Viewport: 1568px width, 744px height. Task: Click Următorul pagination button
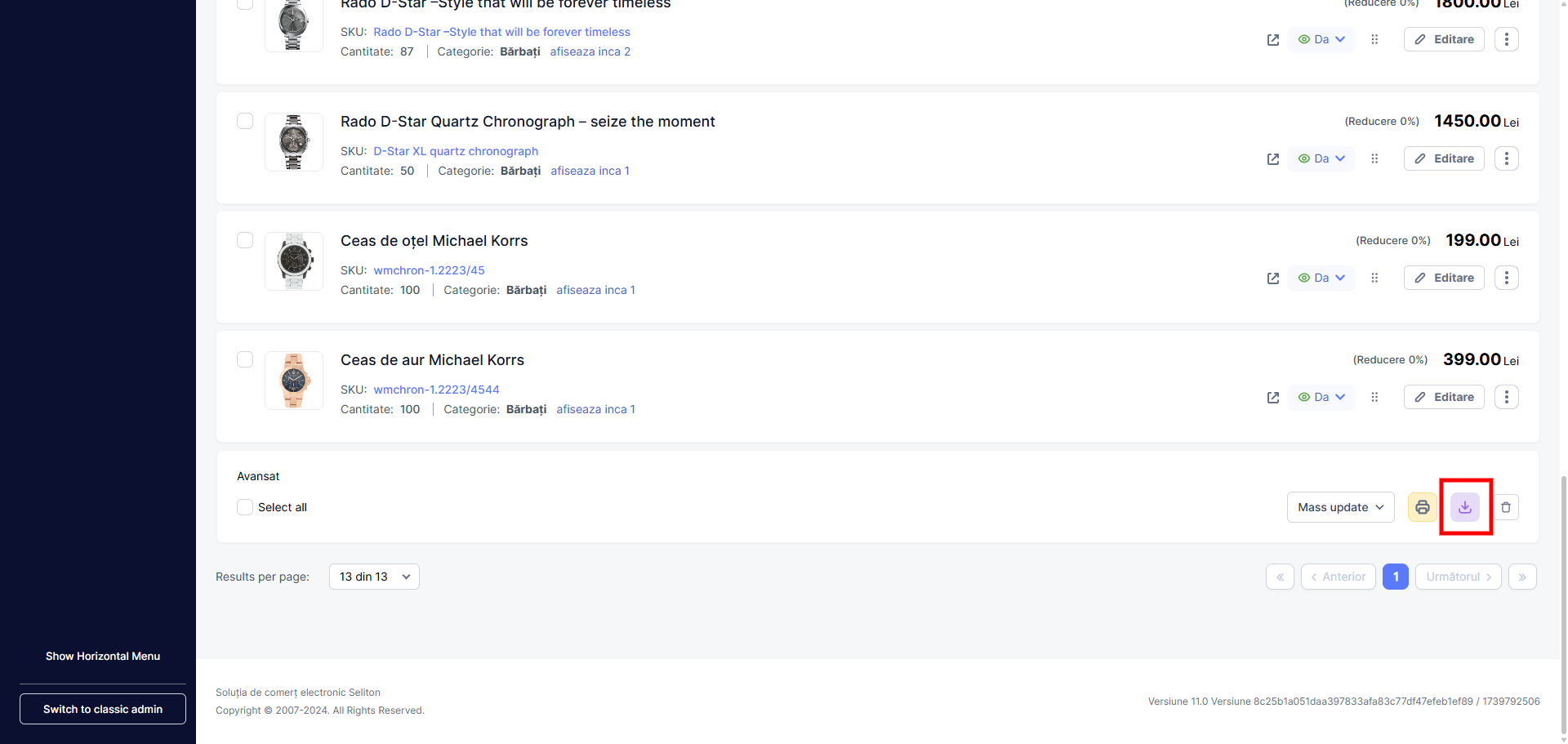point(1459,577)
